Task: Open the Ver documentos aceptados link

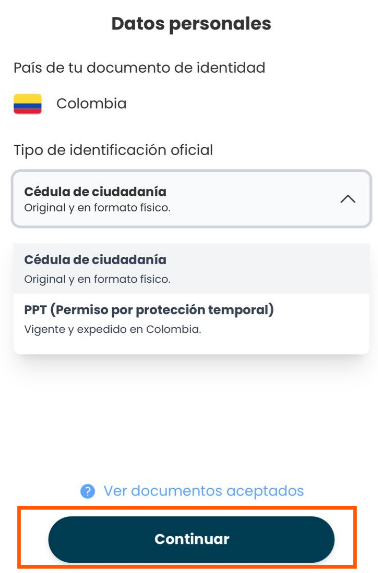Action: point(204,491)
